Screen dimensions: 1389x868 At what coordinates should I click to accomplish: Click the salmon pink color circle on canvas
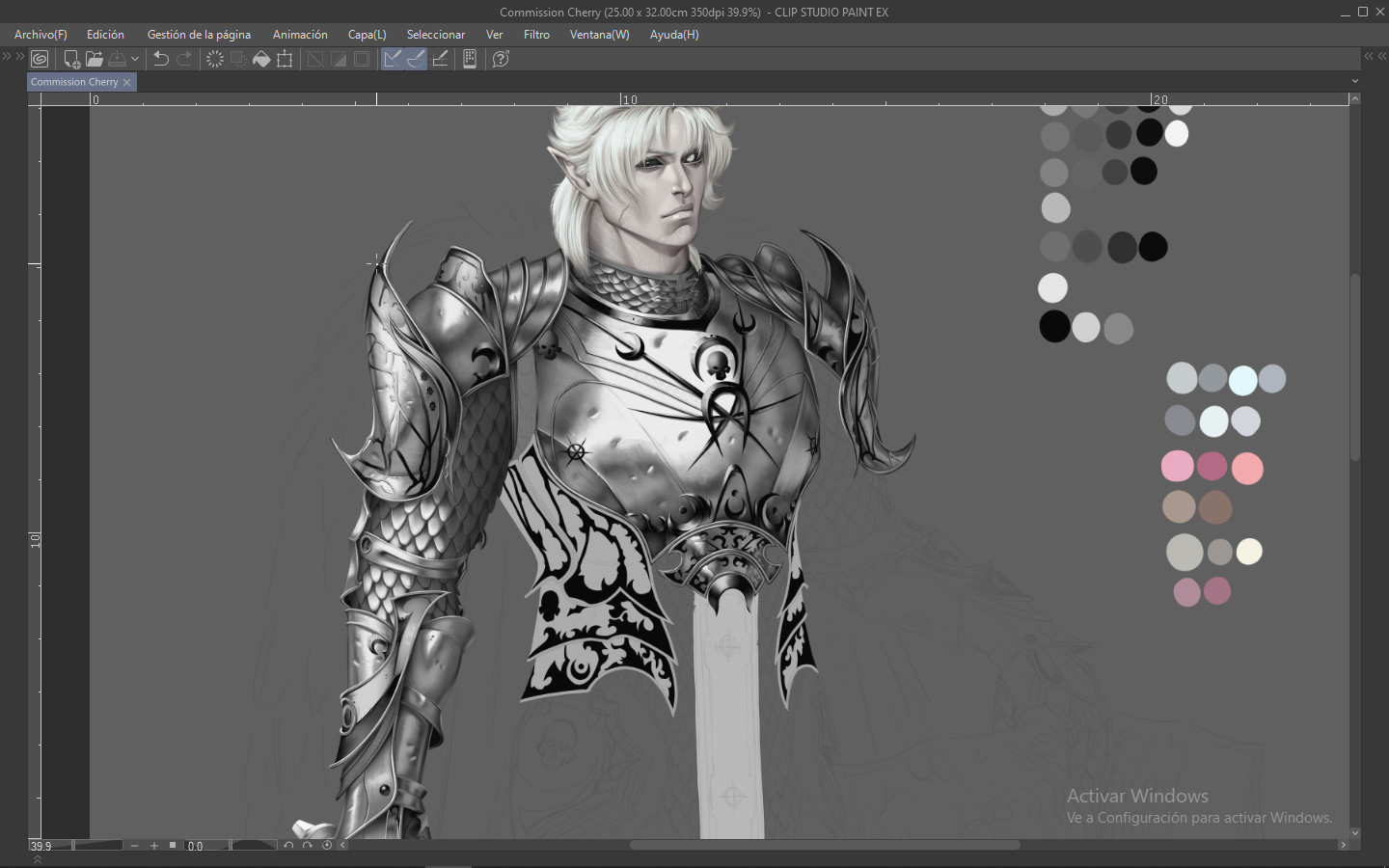(1247, 469)
